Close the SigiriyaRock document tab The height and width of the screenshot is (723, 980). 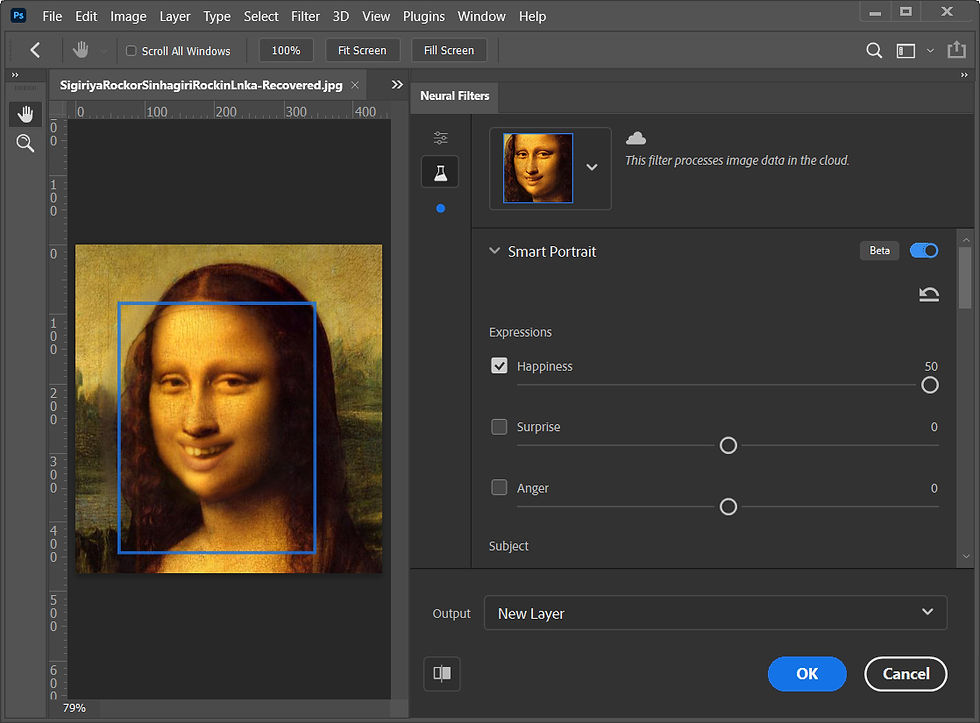355,85
